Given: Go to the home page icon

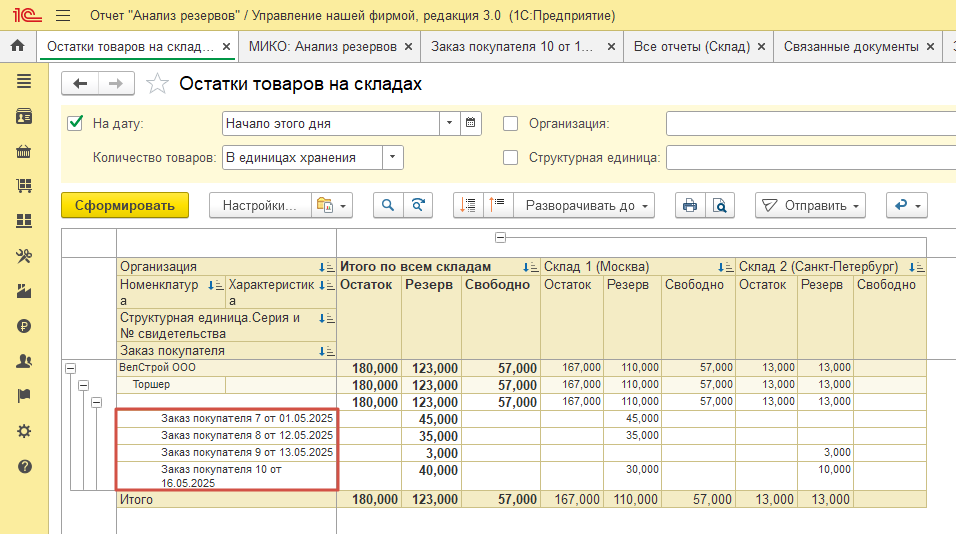Looking at the screenshot, I should coord(18,46).
